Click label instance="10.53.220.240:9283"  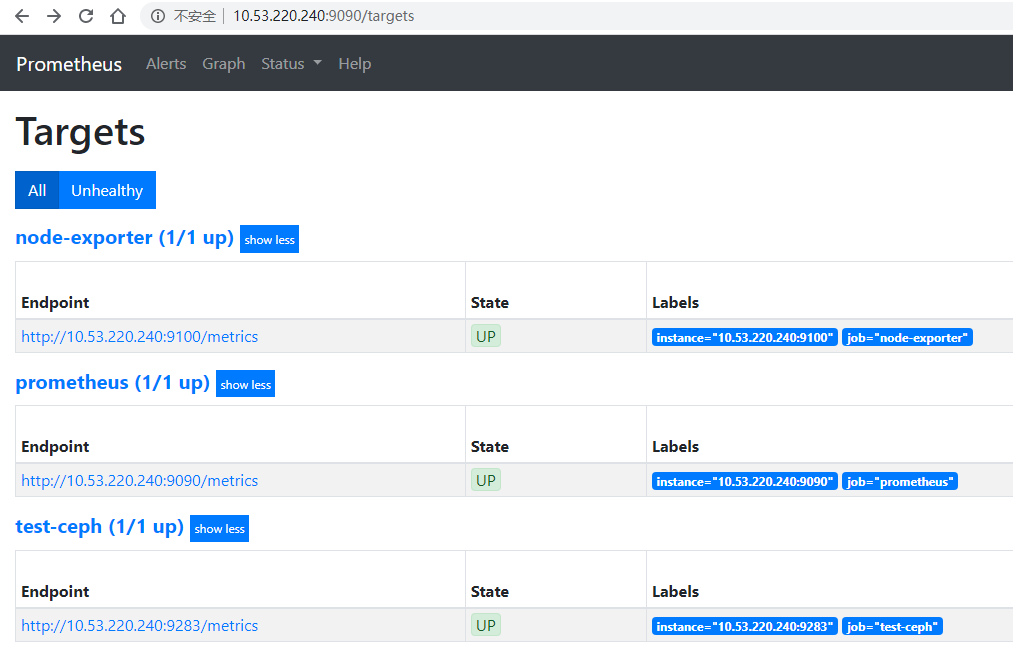745,626
